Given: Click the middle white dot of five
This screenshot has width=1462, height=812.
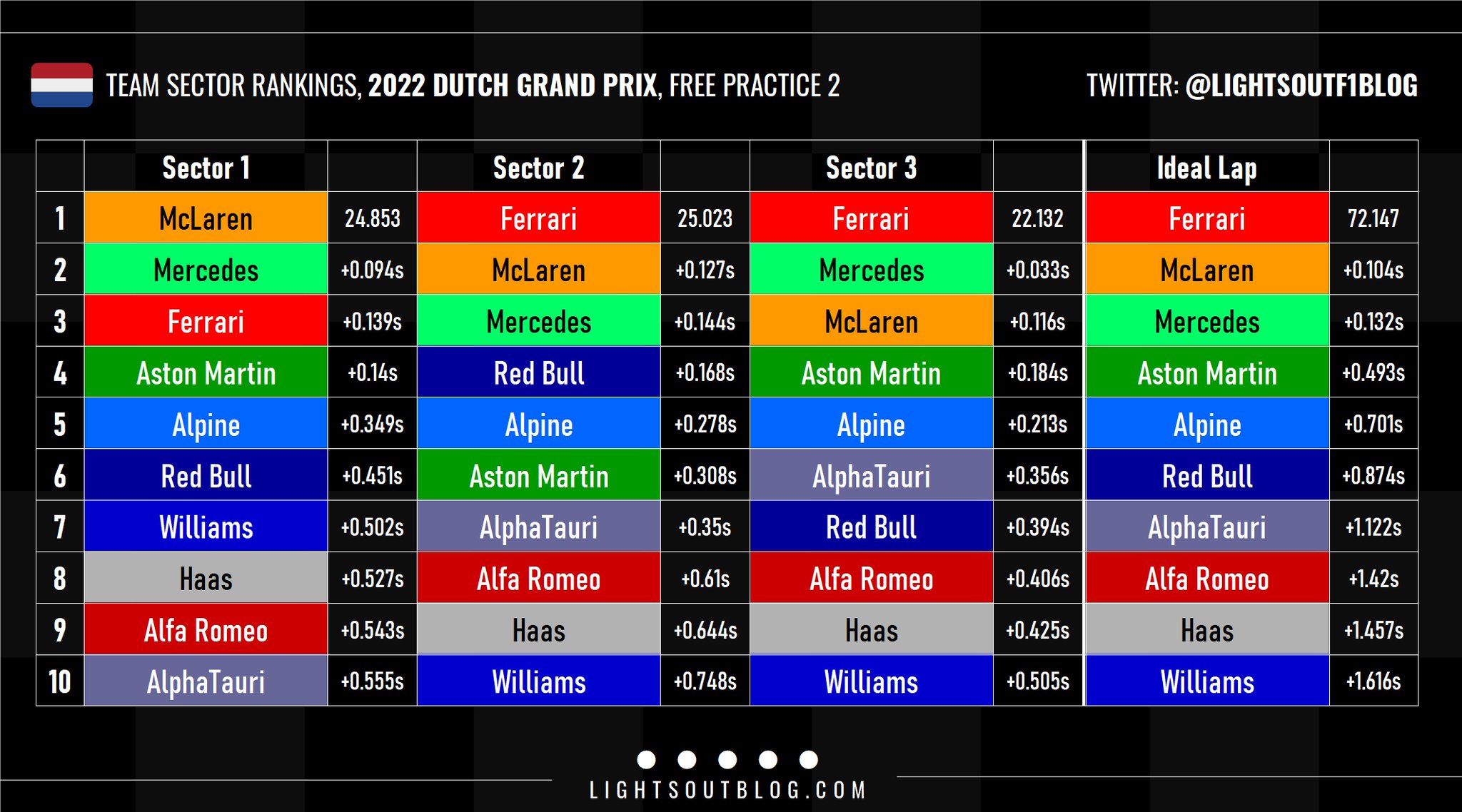Looking at the screenshot, I should 727,759.
